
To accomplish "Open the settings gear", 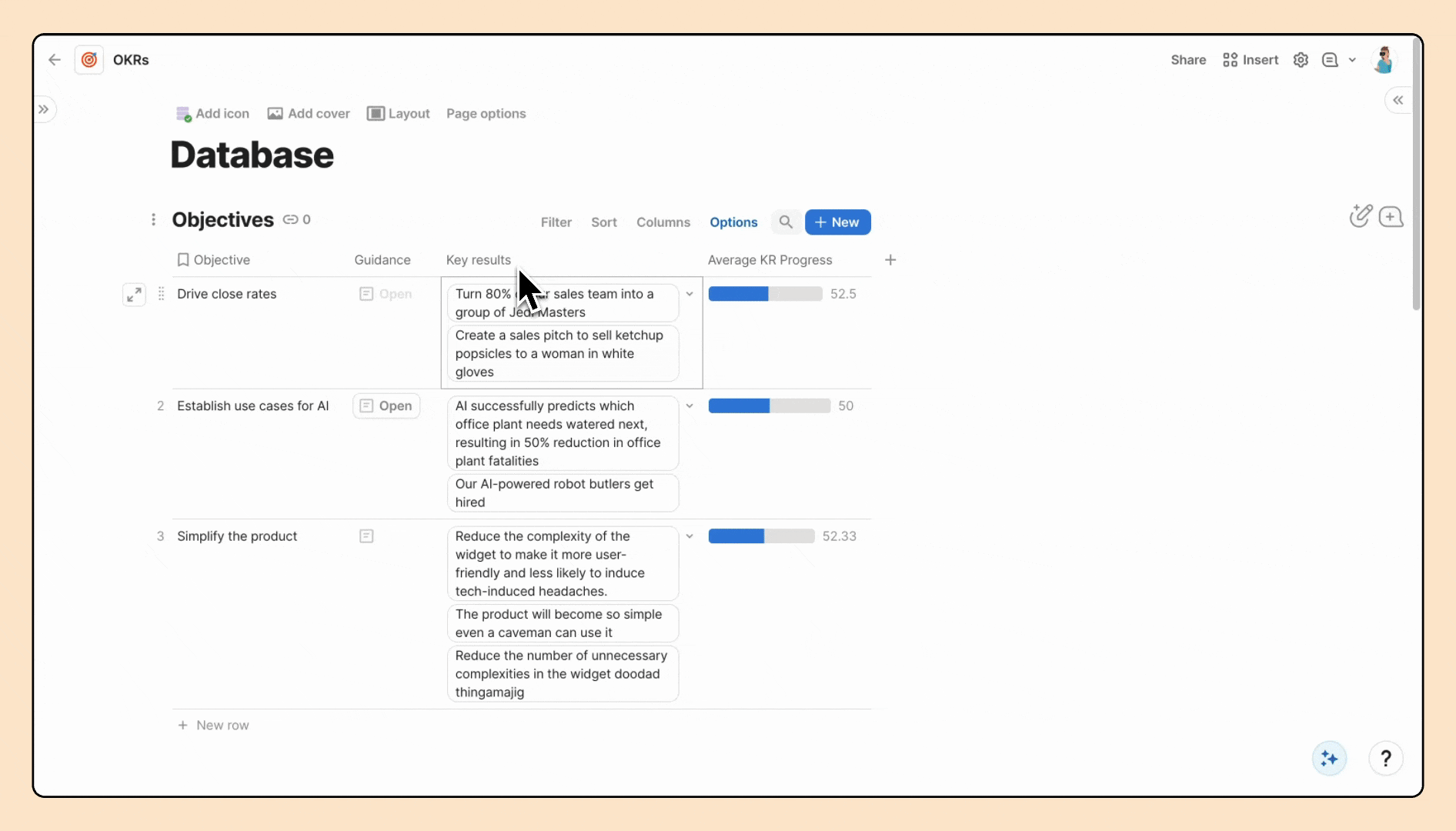I will pyautogui.click(x=1301, y=60).
